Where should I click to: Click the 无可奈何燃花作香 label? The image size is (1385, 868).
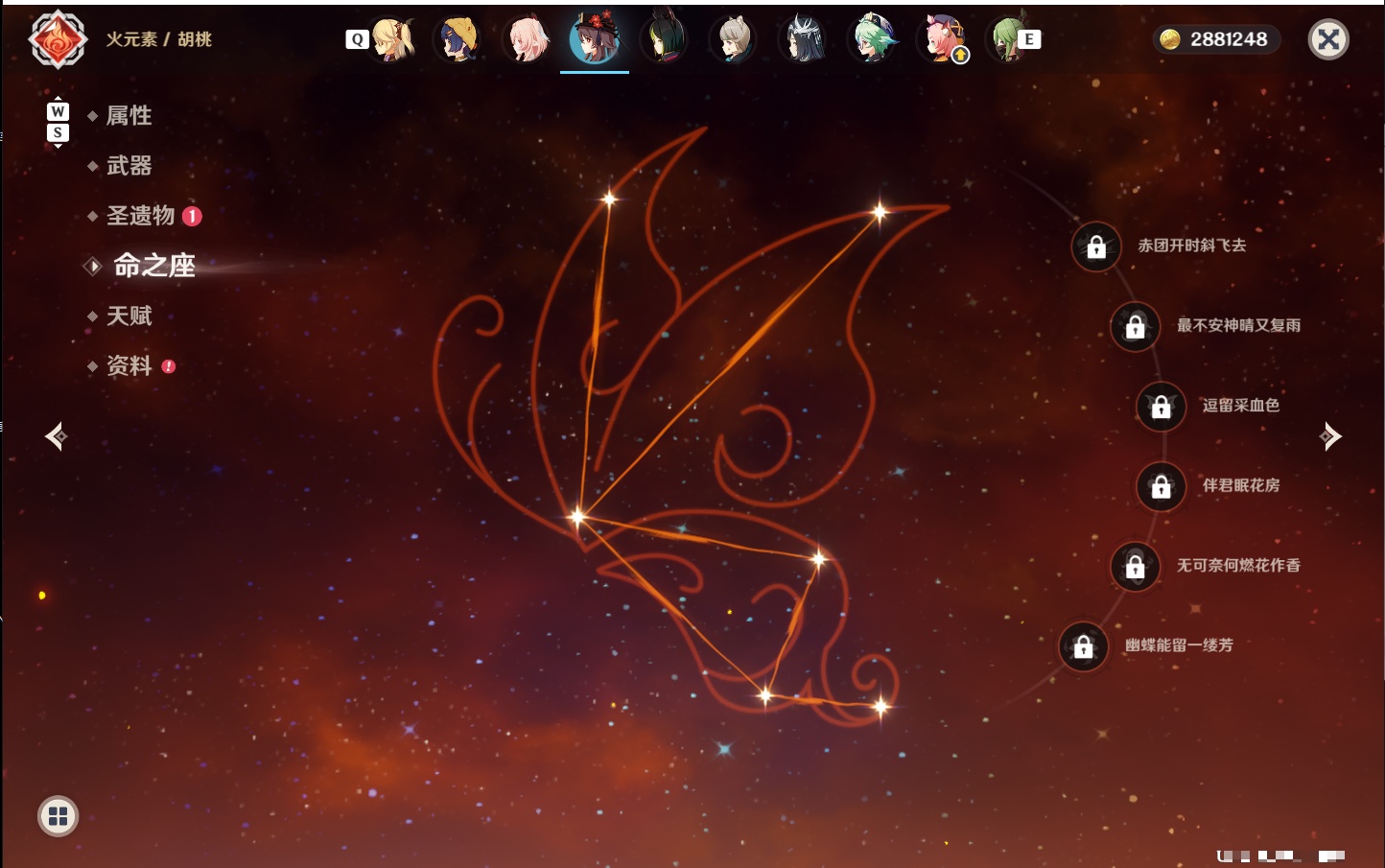pyautogui.click(x=1238, y=565)
